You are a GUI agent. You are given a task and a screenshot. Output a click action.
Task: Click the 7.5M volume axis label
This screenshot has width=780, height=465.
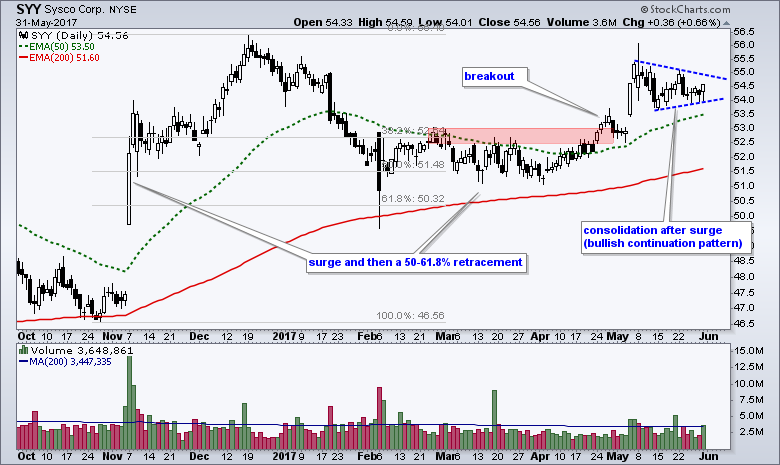pyautogui.click(x=749, y=400)
